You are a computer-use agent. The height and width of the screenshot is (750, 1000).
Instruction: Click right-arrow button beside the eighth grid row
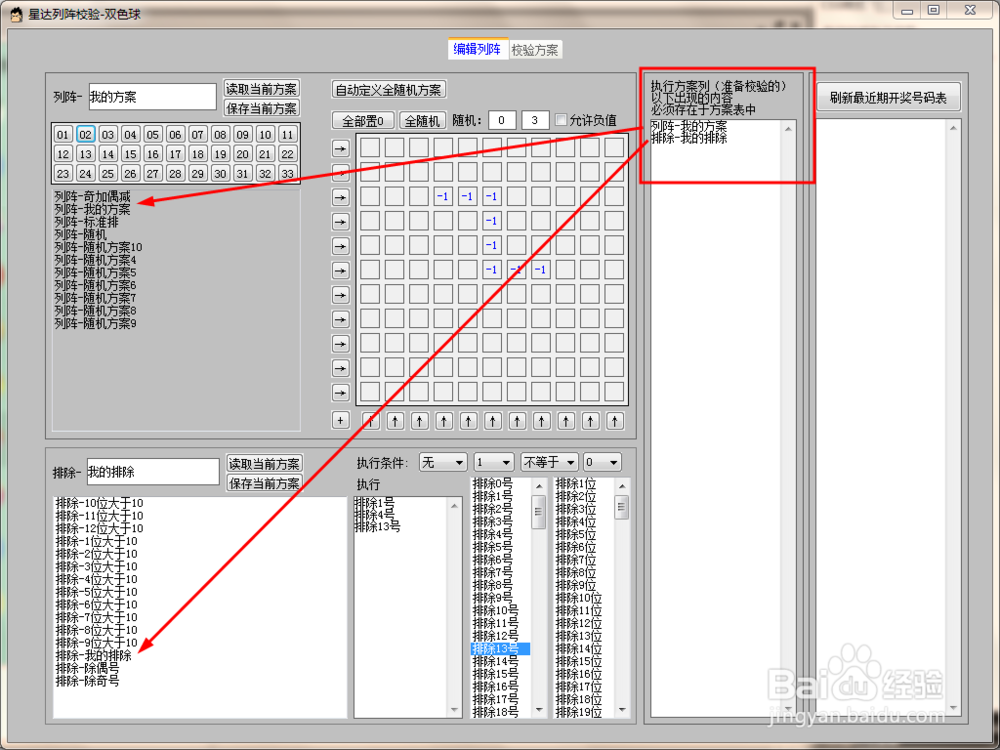click(341, 320)
